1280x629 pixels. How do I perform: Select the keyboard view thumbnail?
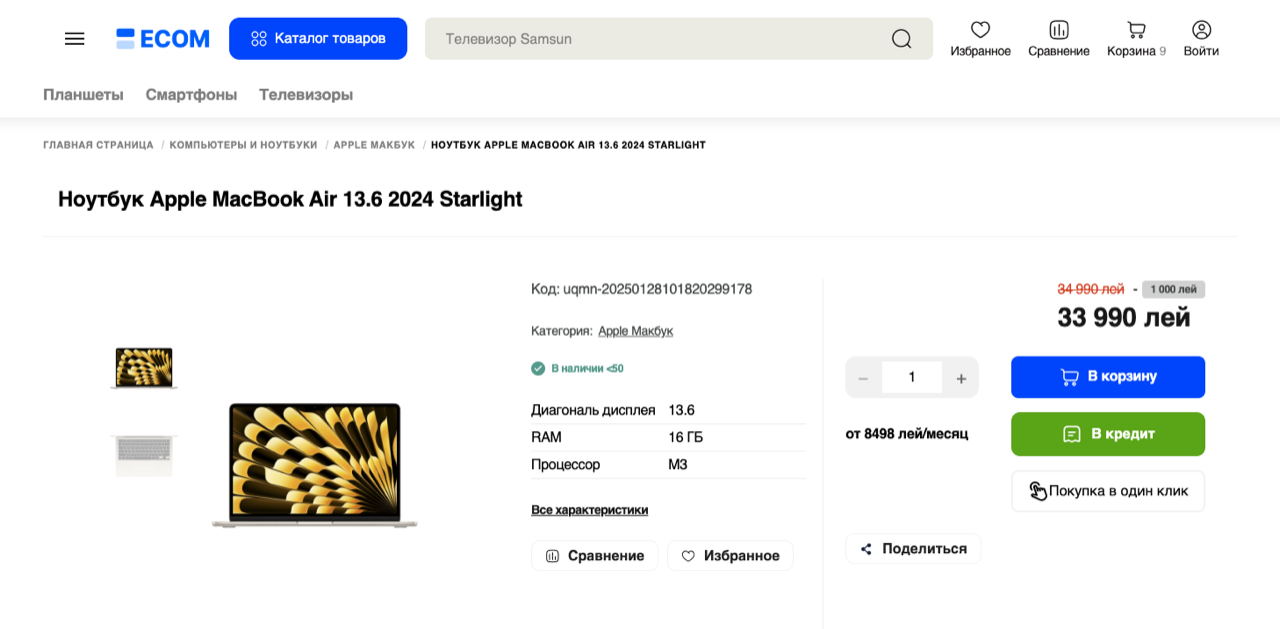[144, 455]
